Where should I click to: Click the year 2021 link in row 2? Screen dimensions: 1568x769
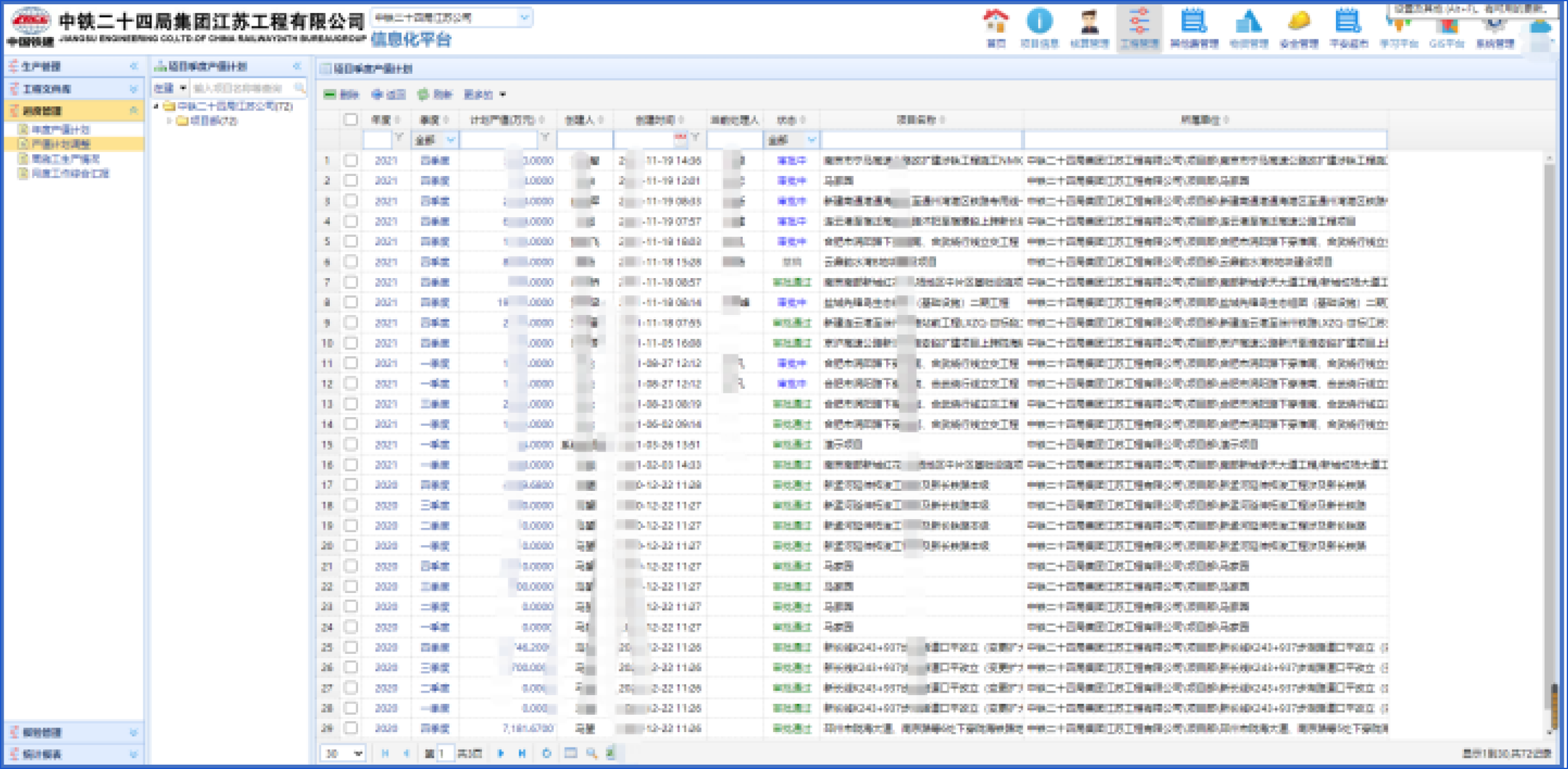click(x=386, y=181)
